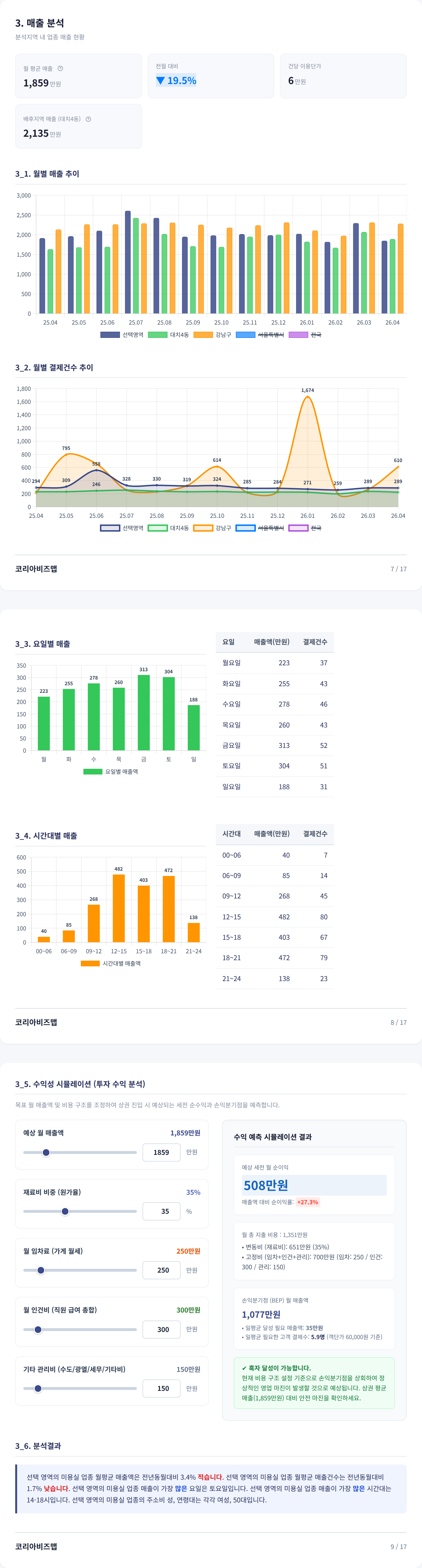Screen dimensions: 422x1568
Task: Focus the 월 임차료 input showing 250
Action: (161, 1270)
